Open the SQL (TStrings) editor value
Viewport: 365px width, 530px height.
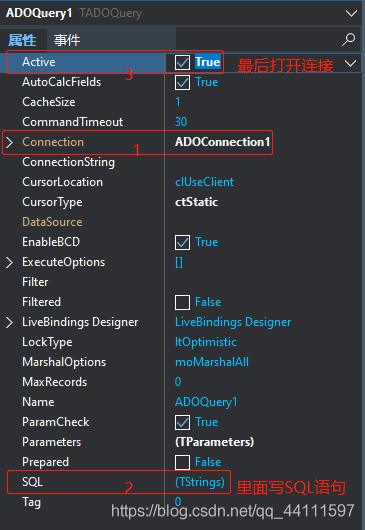(200, 482)
